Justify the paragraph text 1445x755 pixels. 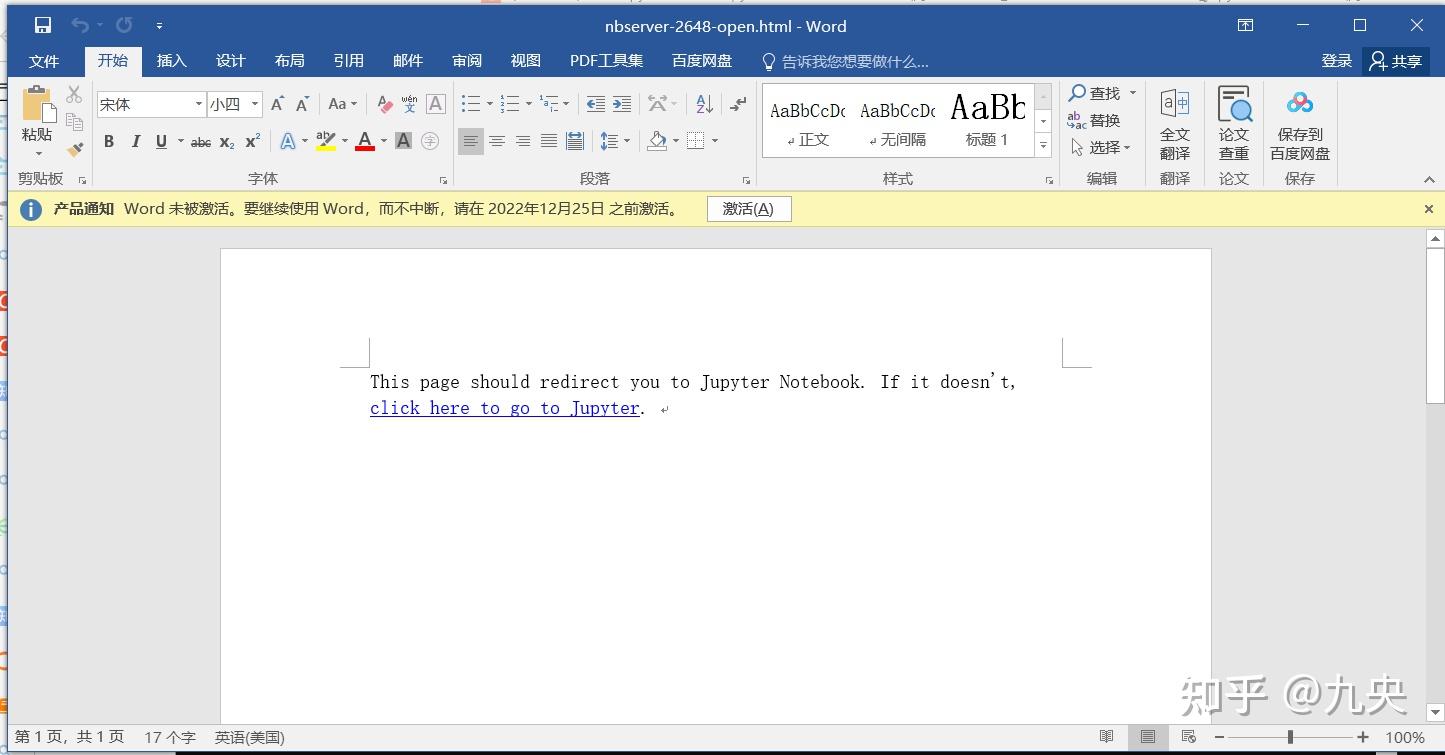(549, 141)
